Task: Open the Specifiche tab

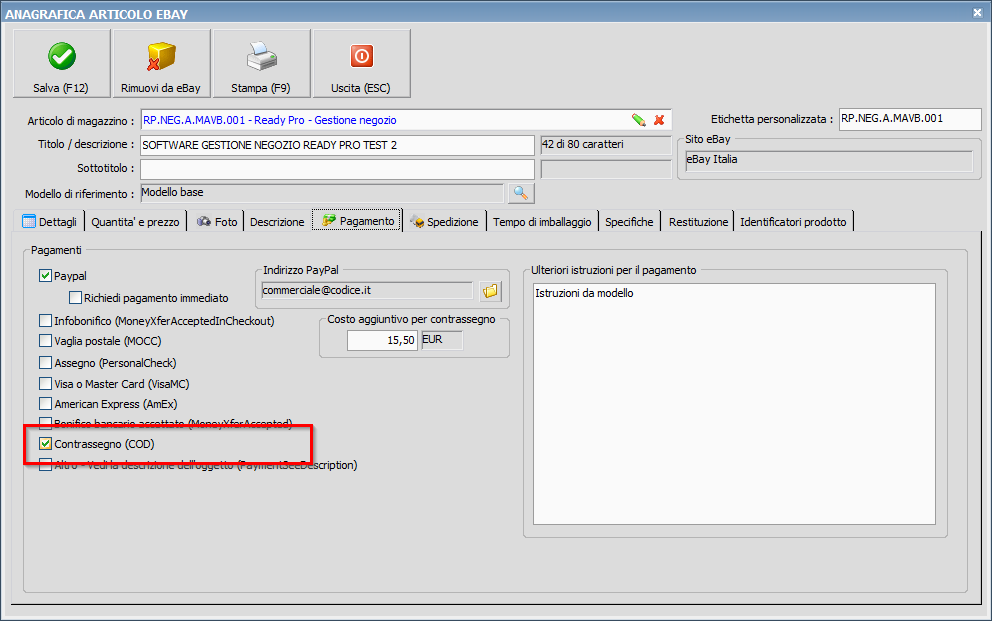Action: click(x=629, y=222)
